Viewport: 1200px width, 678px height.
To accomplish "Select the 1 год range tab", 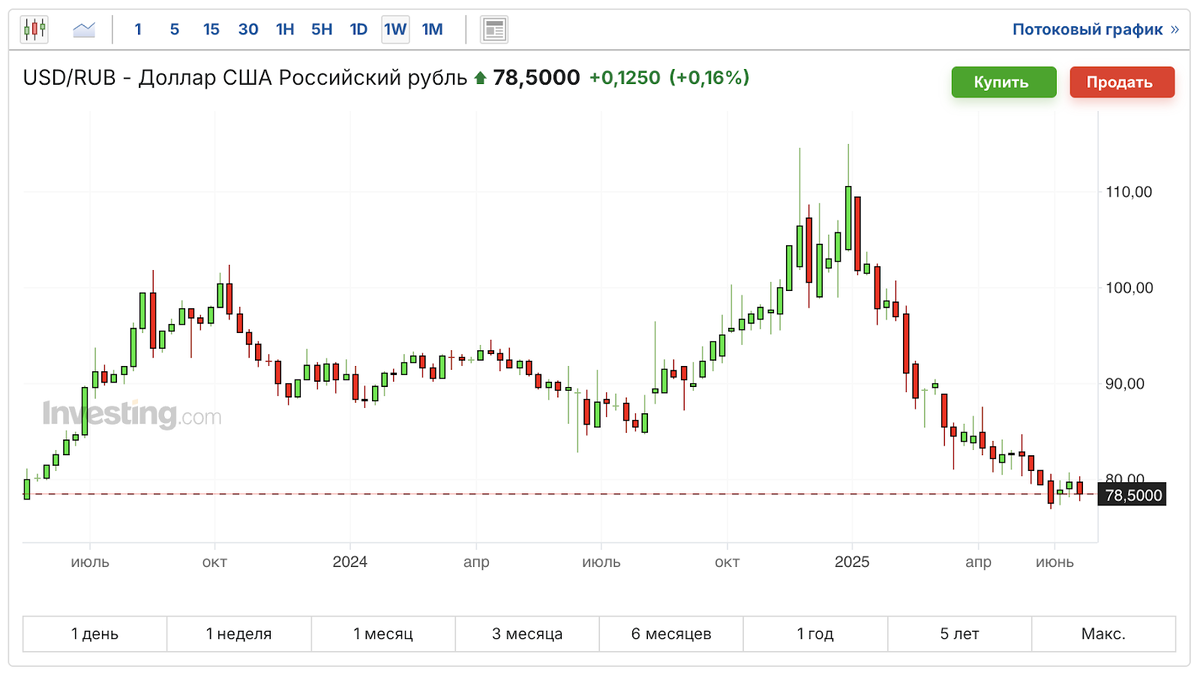I will [x=815, y=634].
